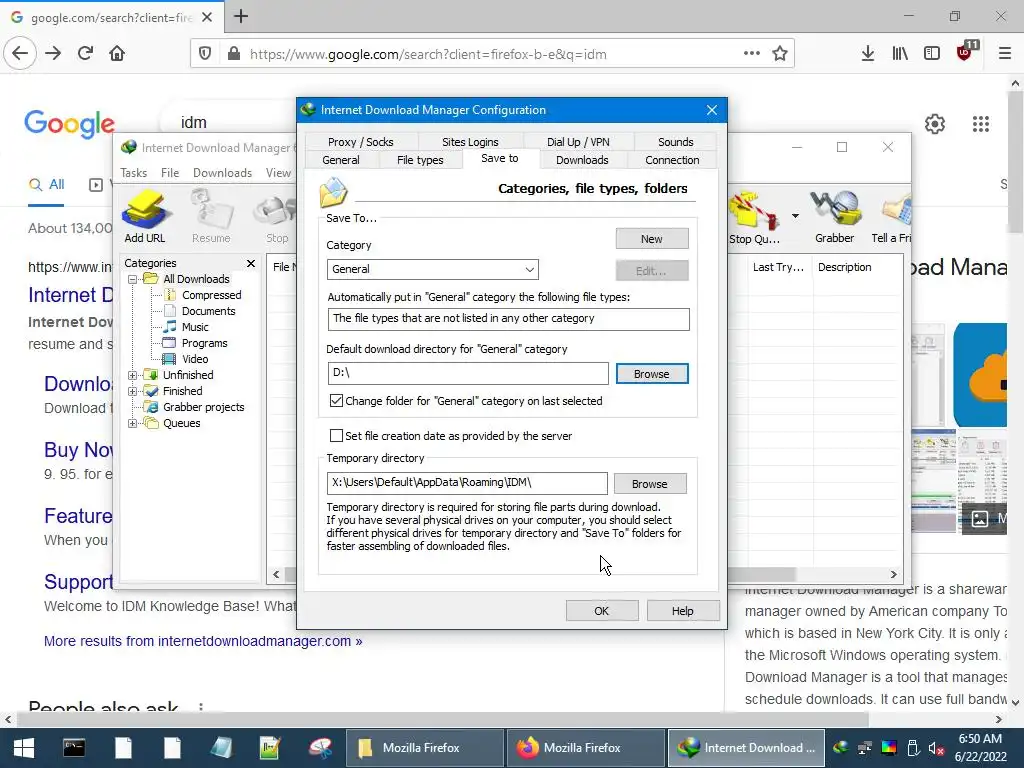Click the Stop toolbar icon in IDM
This screenshot has height=768, width=1024.
point(277,218)
